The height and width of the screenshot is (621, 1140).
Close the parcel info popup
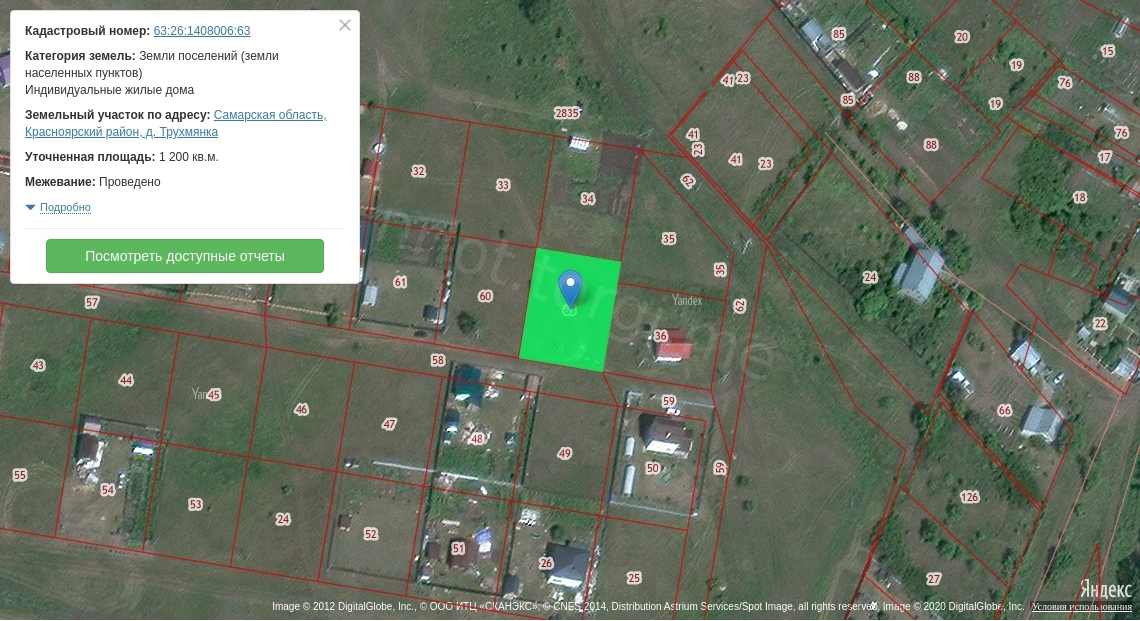345,25
